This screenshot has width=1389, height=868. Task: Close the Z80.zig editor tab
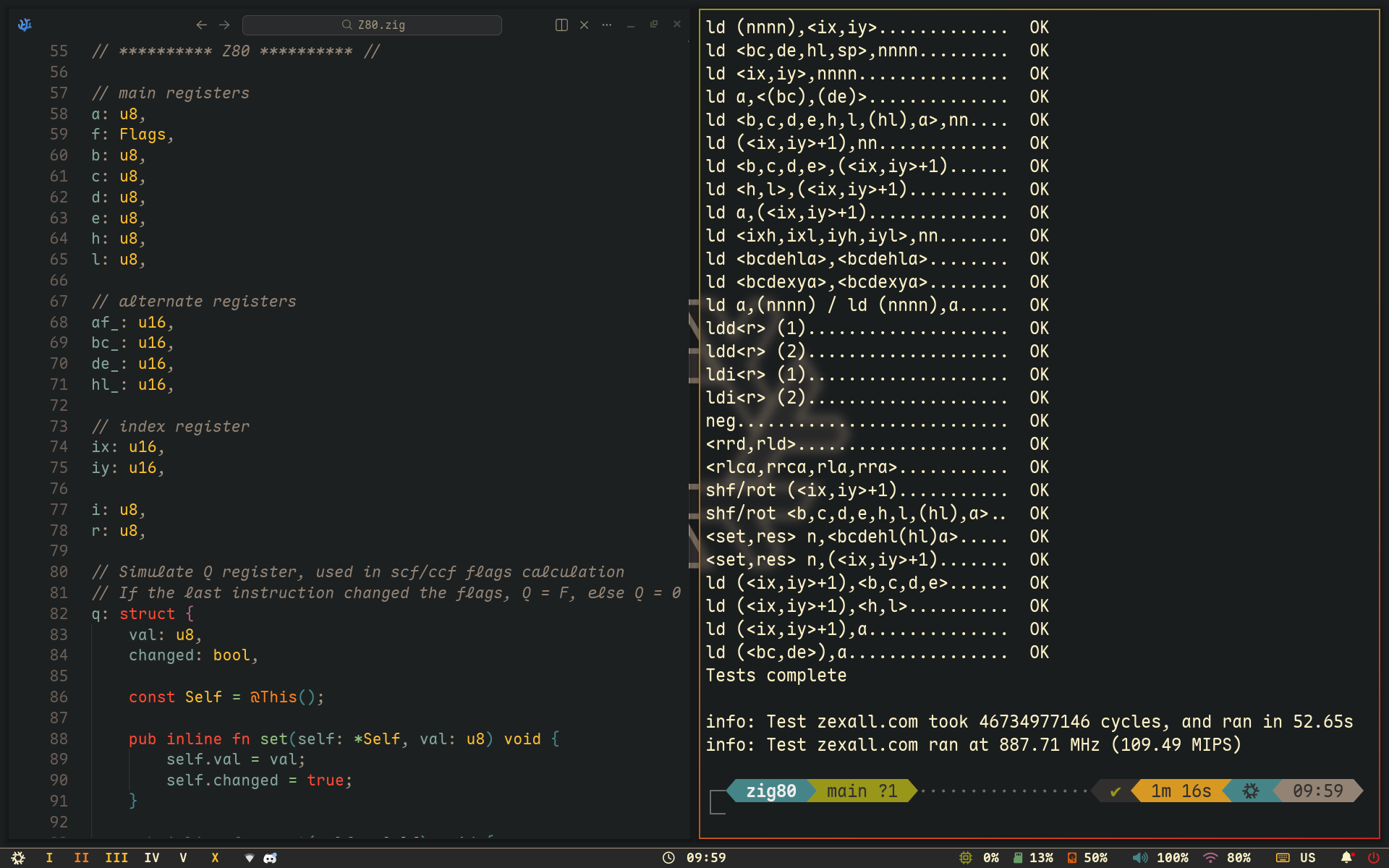coord(585,25)
